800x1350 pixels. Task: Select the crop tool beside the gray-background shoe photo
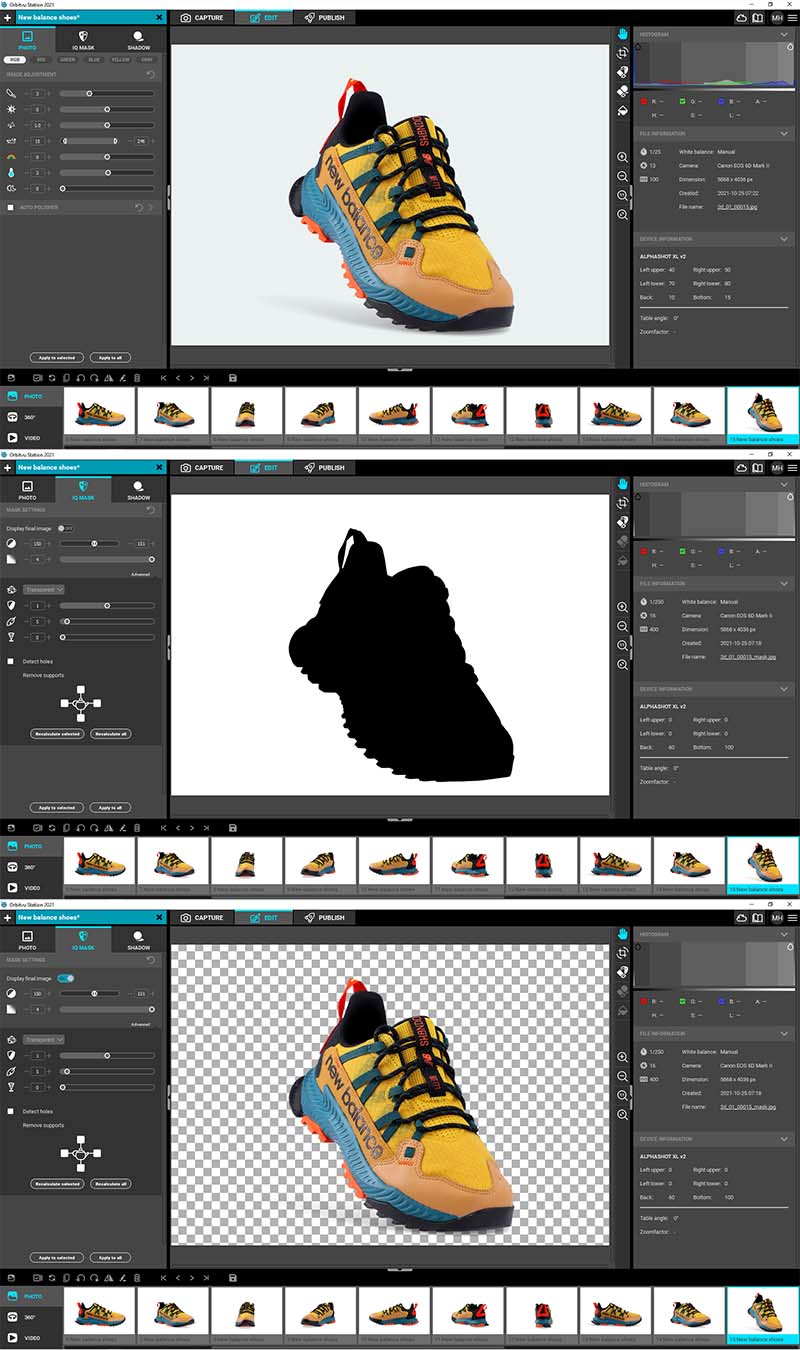(x=622, y=52)
